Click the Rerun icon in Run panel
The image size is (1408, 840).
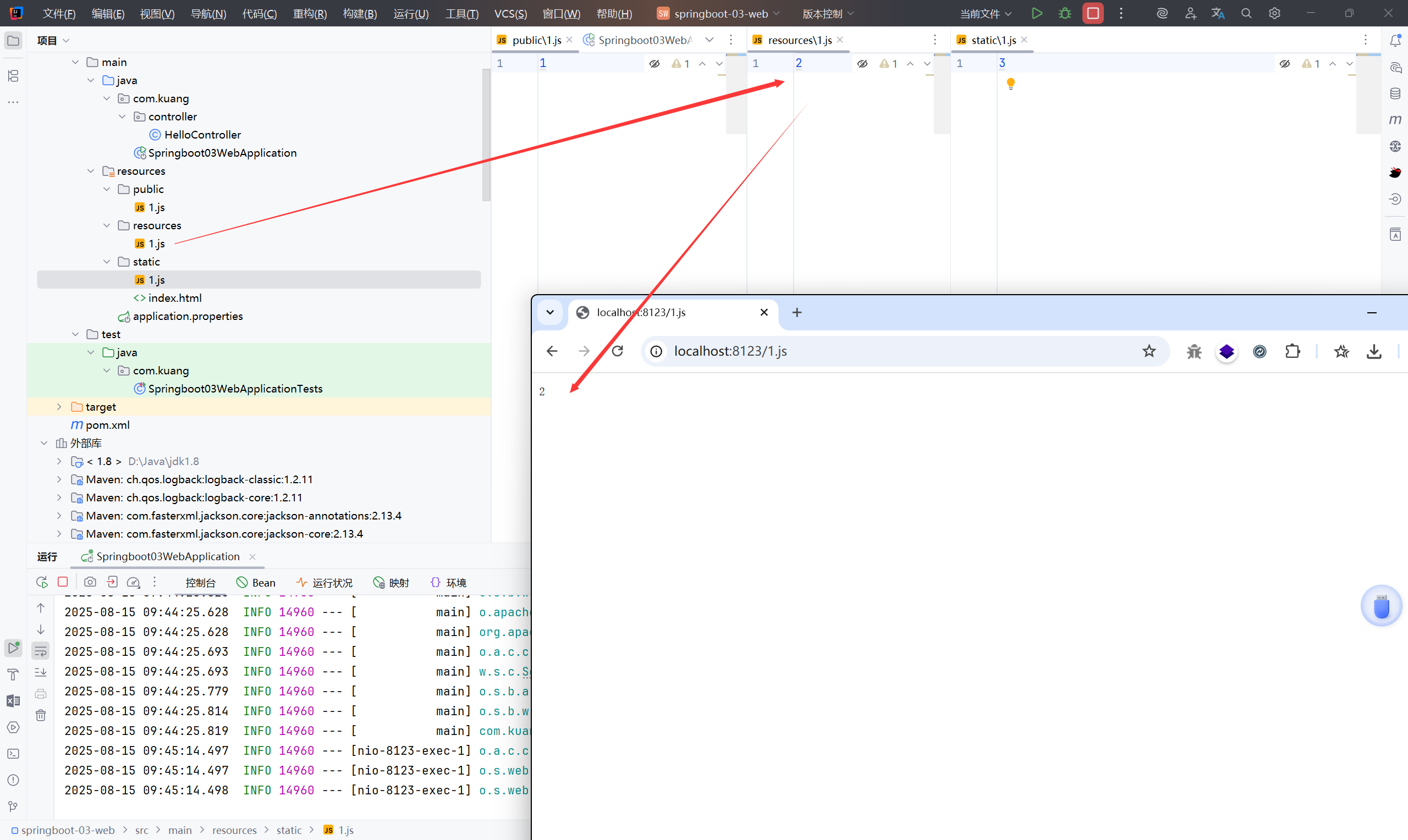point(41,582)
